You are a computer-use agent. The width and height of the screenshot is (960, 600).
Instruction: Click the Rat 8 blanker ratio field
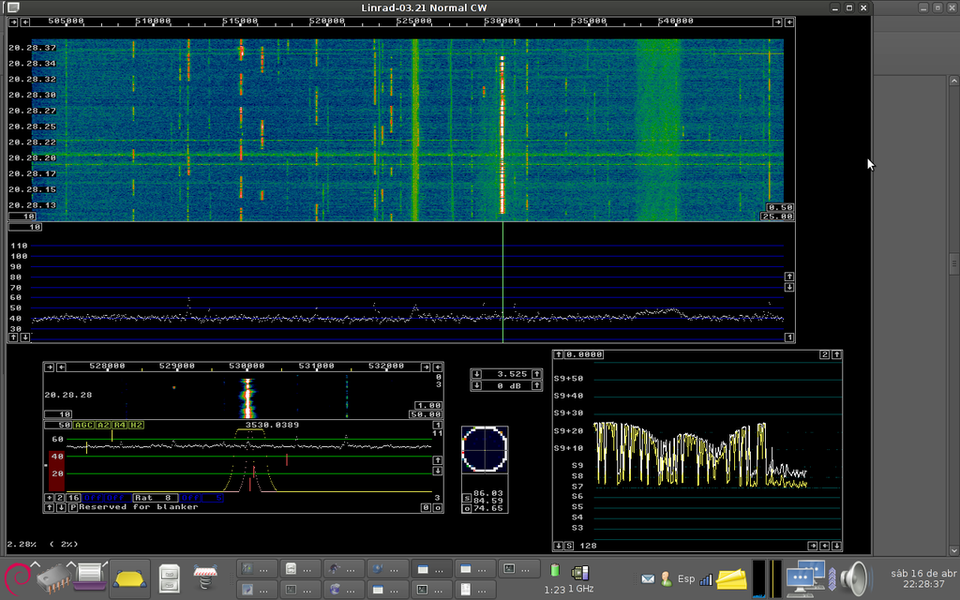click(x=155, y=497)
